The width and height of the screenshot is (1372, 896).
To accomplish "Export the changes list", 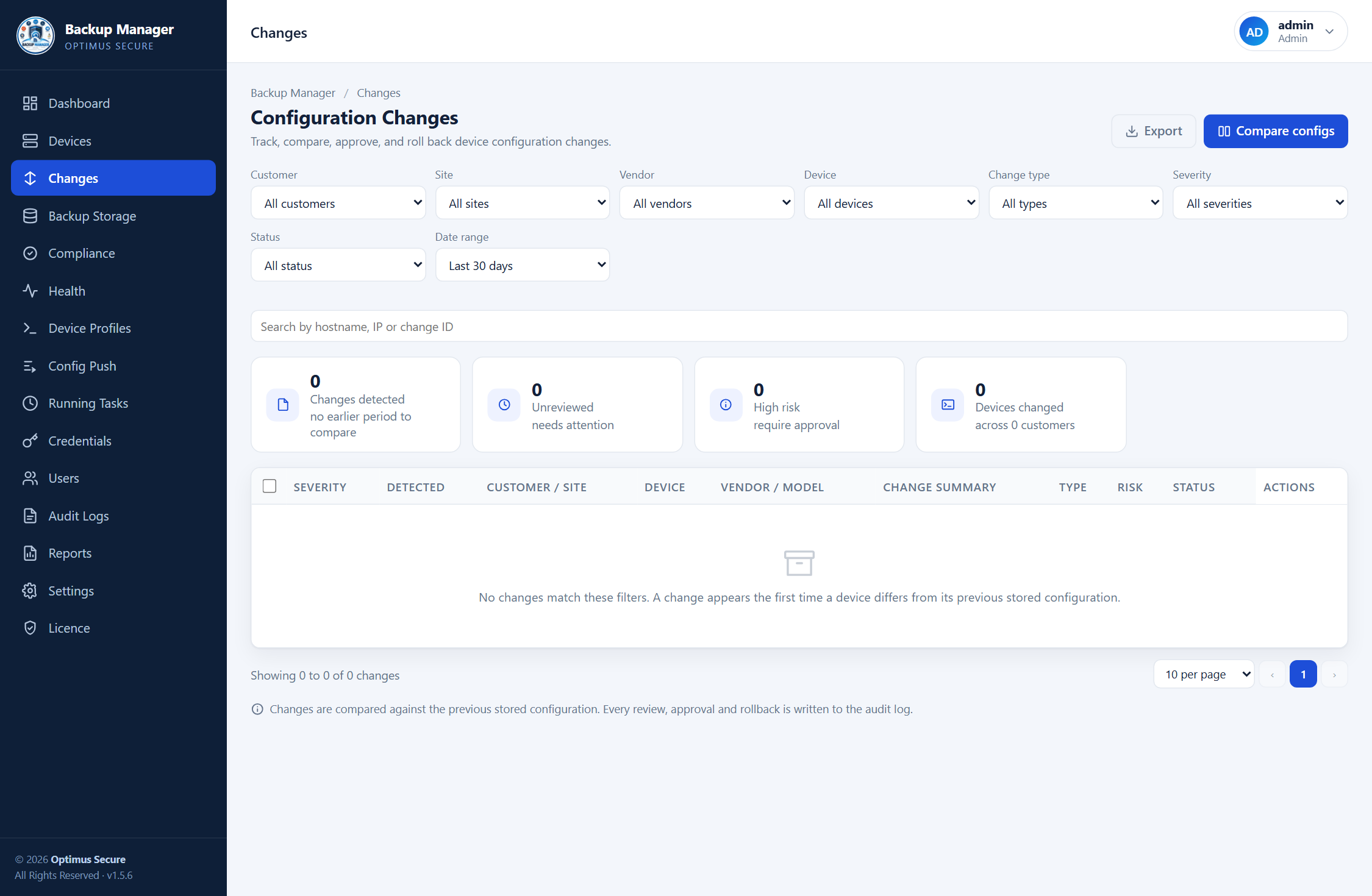I will [1153, 131].
